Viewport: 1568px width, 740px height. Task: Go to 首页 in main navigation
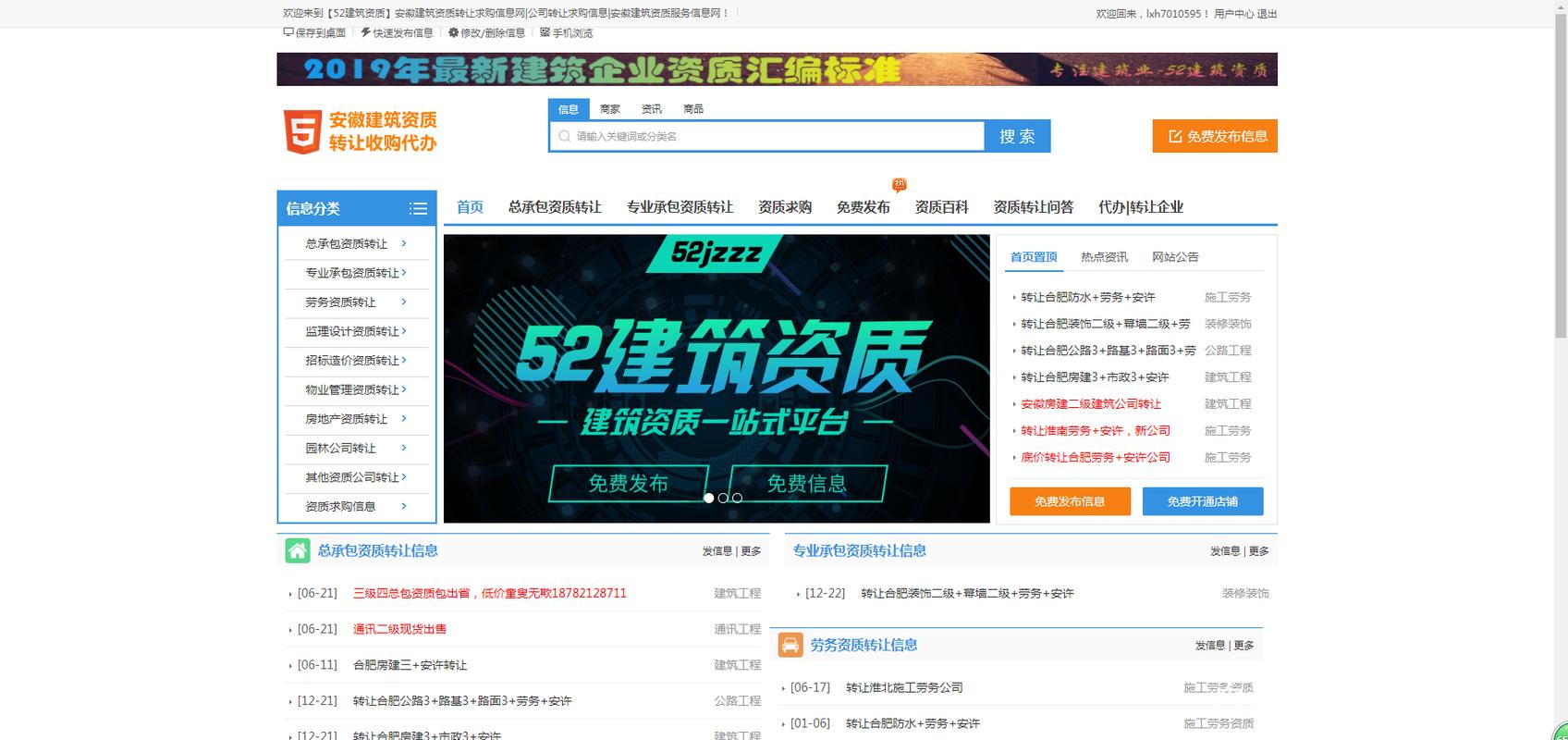[470, 207]
